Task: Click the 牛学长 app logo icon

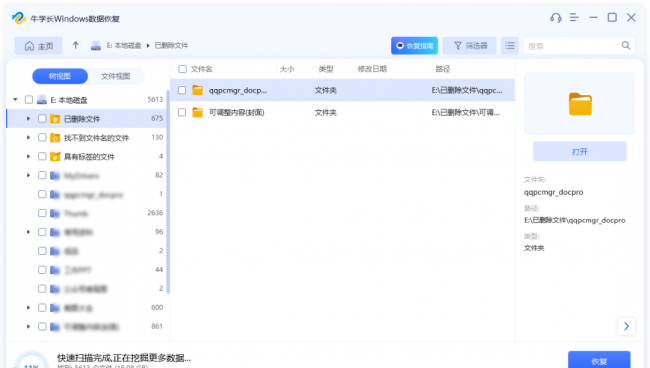Action: click(x=19, y=18)
